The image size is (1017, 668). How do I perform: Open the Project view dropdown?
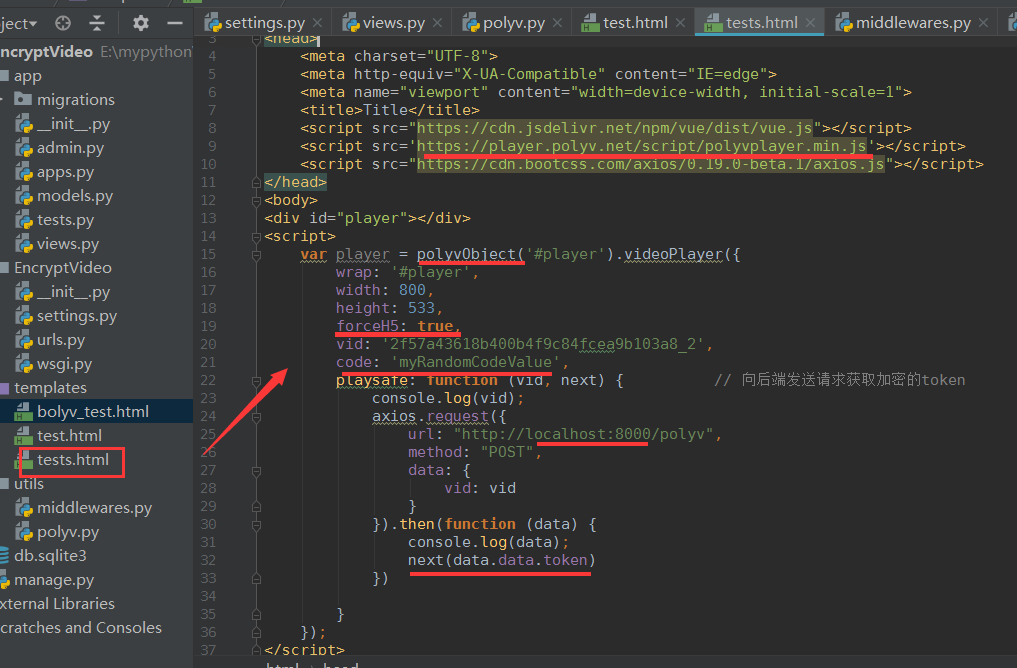click(19, 24)
